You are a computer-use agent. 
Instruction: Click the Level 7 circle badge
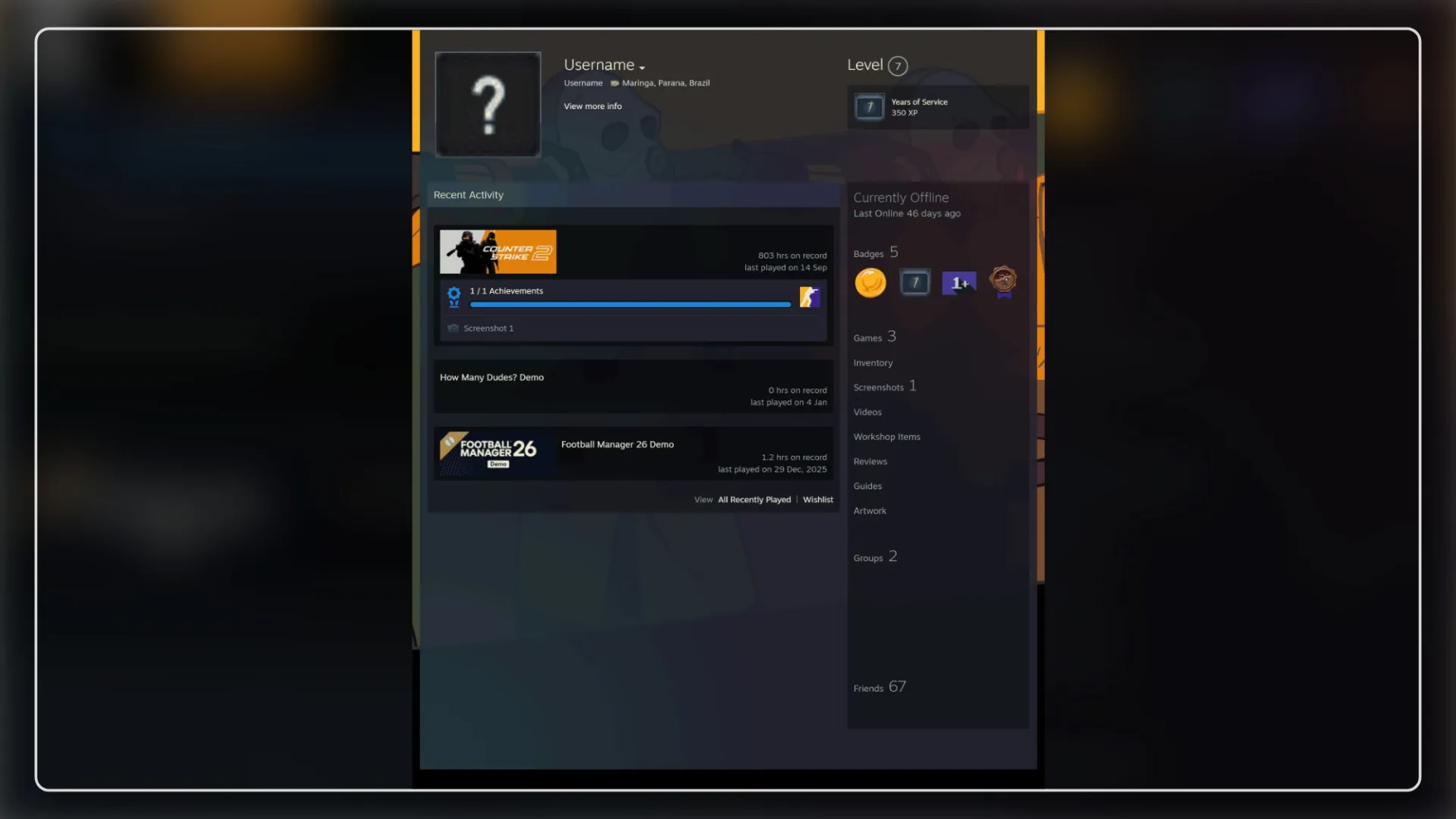click(898, 66)
